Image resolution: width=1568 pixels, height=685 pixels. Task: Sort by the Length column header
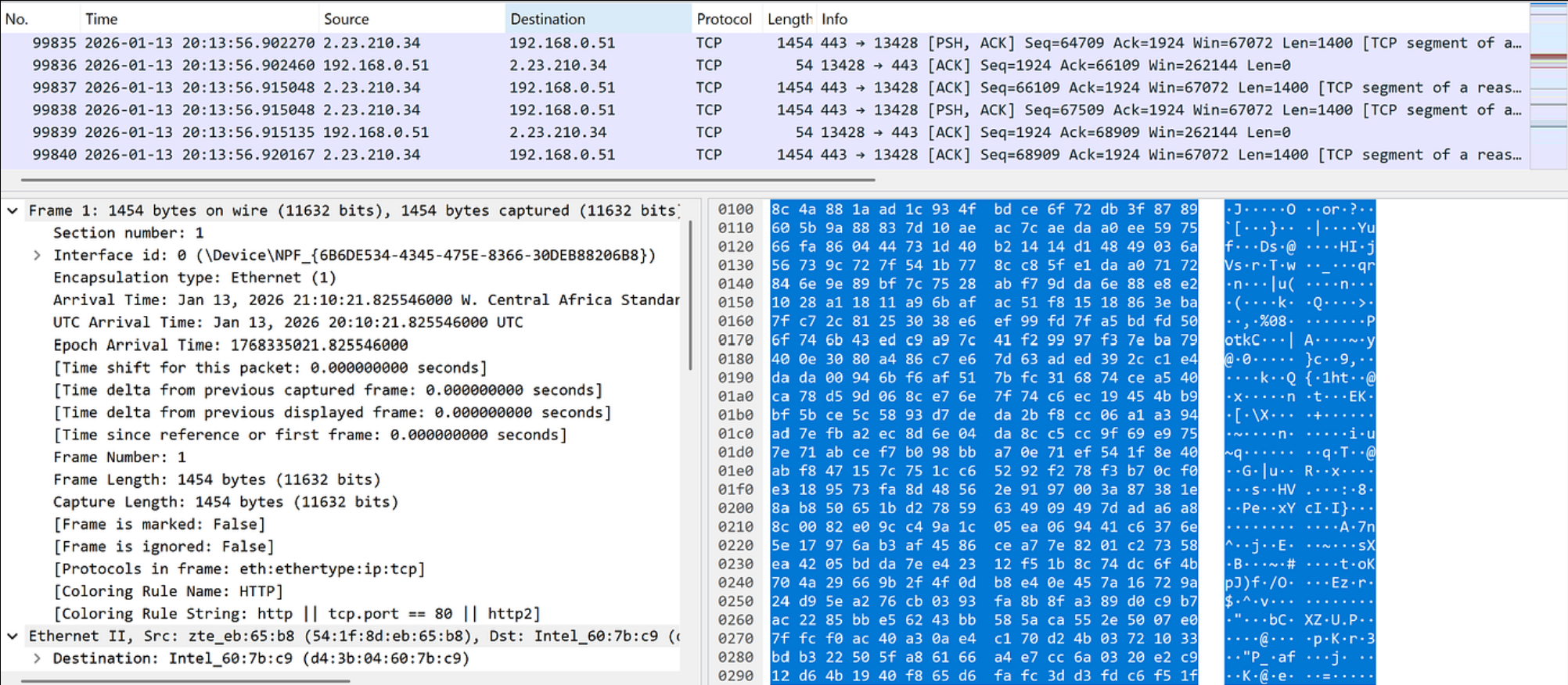click(789, 19)
